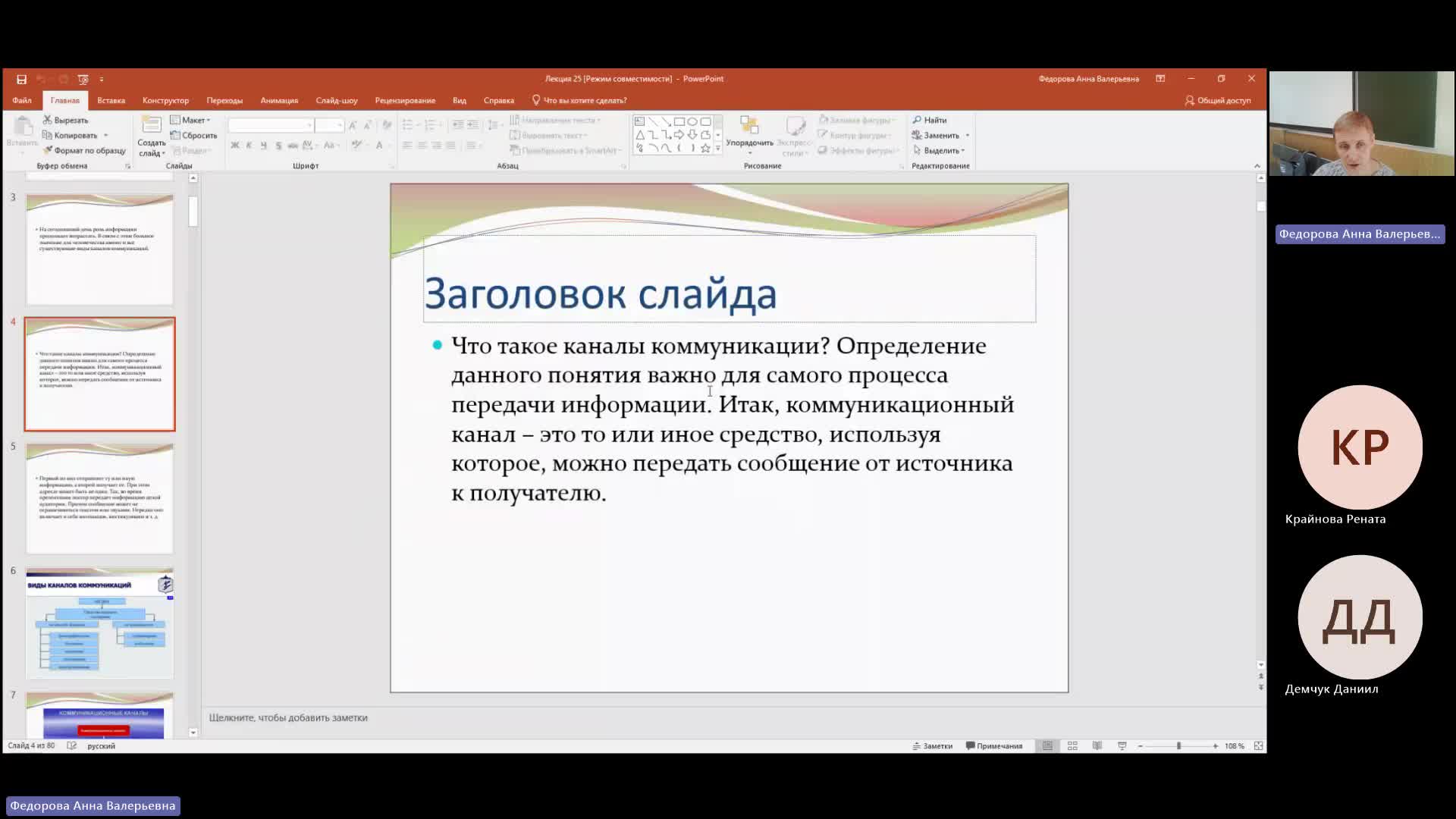Switch to Normal view icon
This screenshot has width=1456, height=819.
pyautogui.click(x=1047, y=746)
